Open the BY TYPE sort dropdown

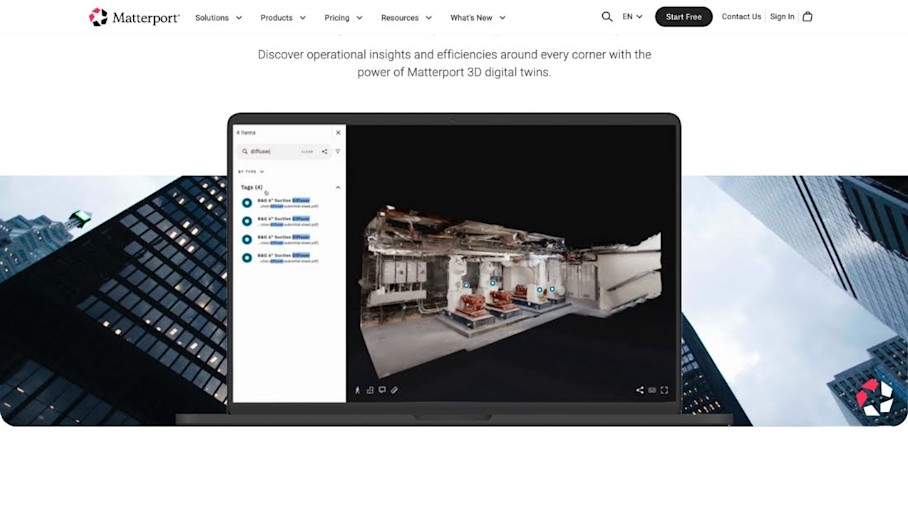pos(251,171)
